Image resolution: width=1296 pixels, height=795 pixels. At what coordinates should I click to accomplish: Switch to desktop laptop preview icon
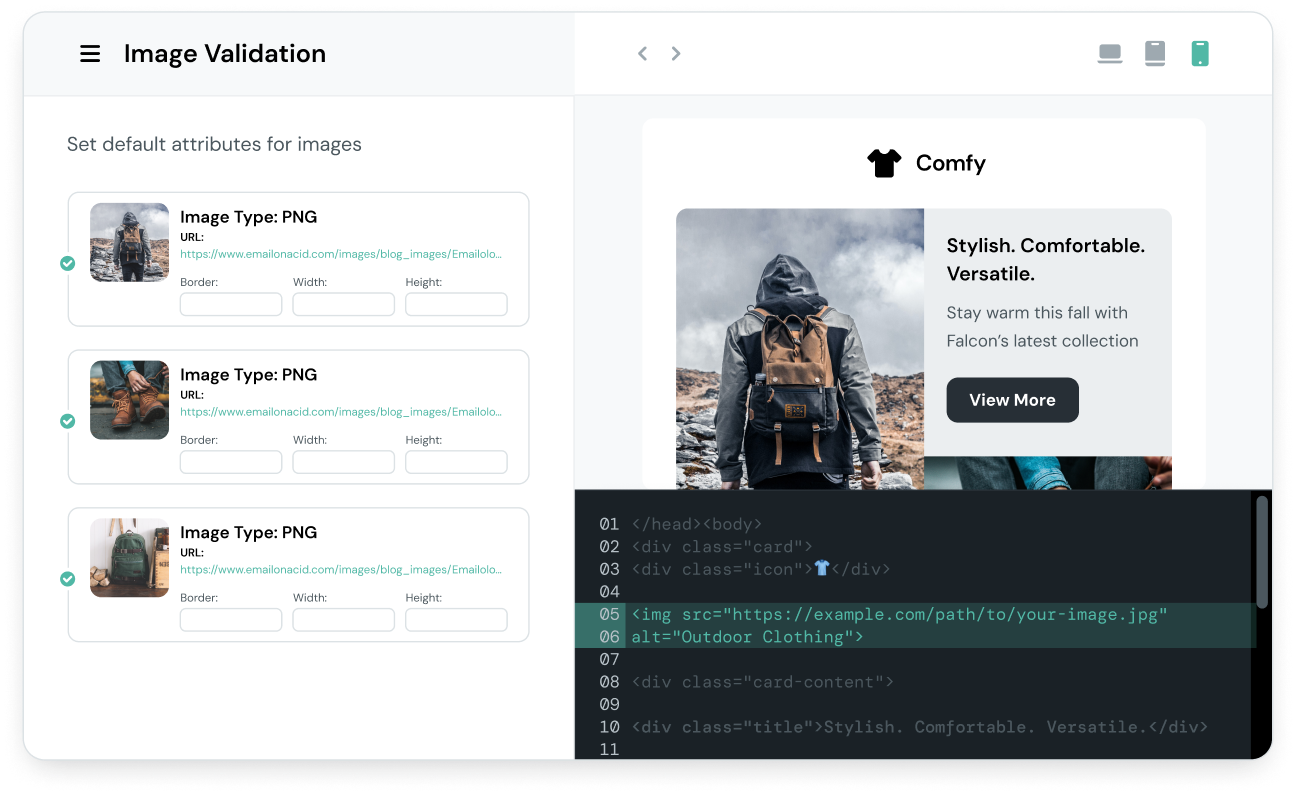point(1110,54)
